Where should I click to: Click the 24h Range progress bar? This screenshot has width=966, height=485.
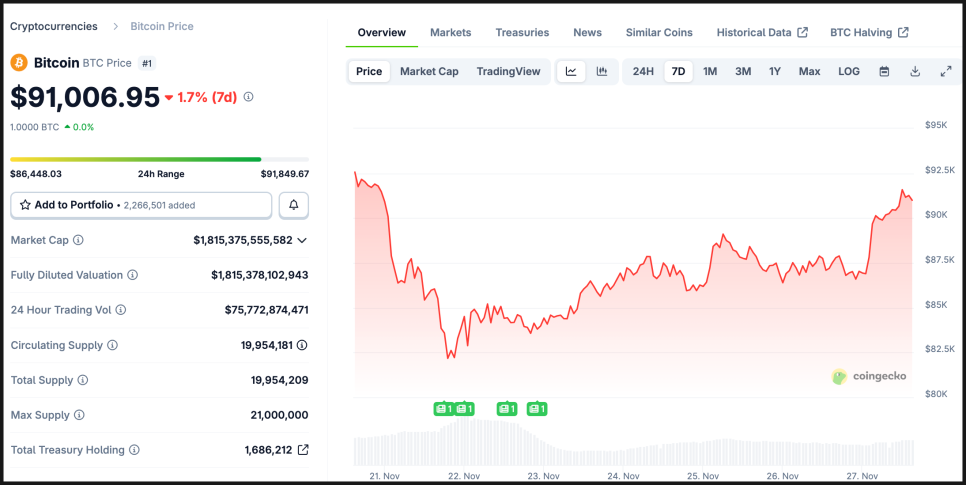pyautogui.click(x=159, y=159)
